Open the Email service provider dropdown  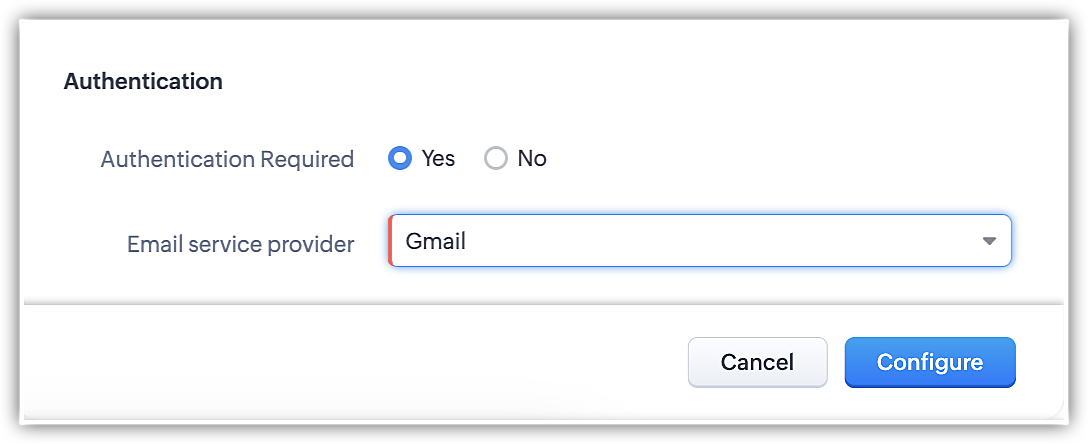(x=700, y=241)
